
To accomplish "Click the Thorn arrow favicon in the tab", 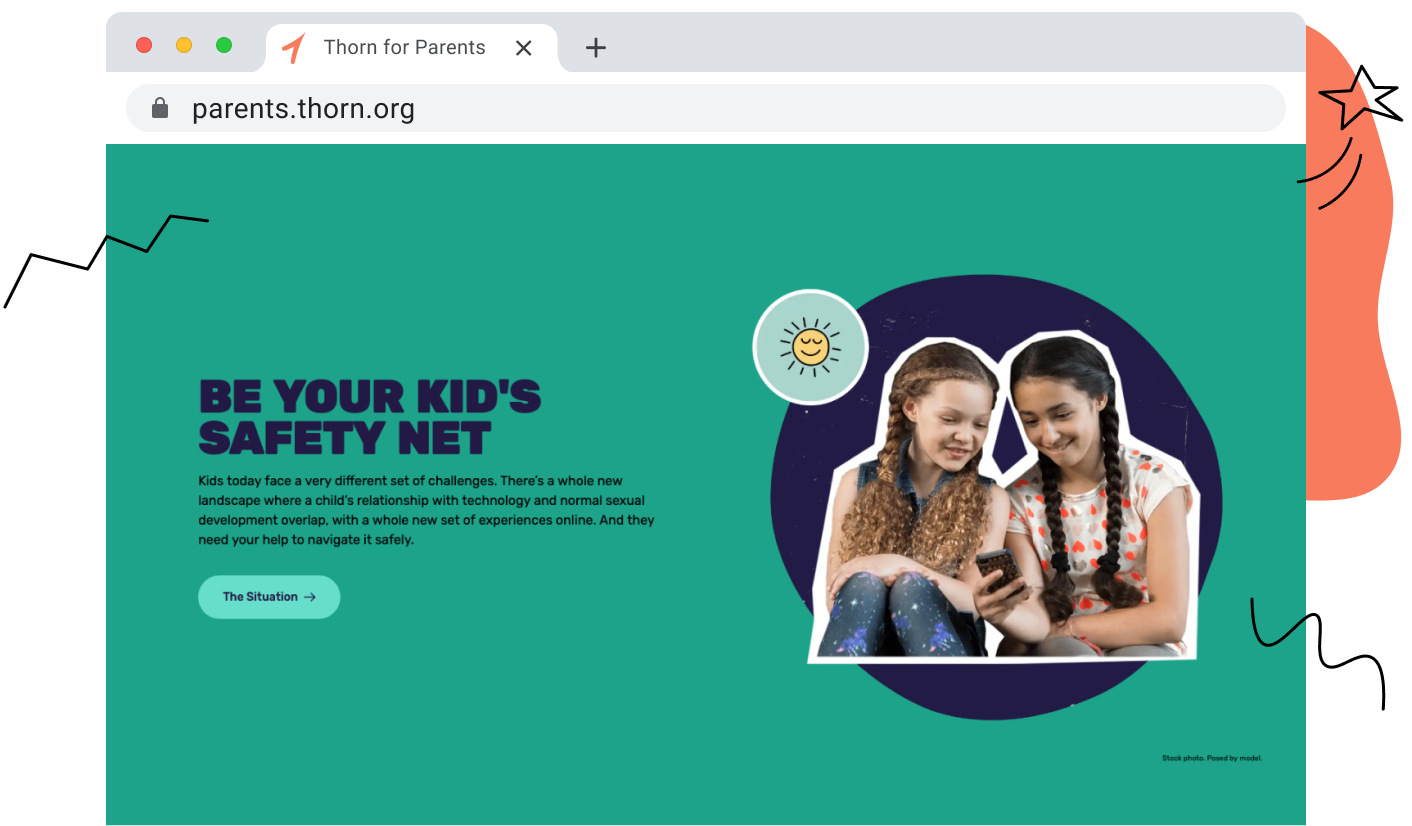I will [x=294, y=47].
